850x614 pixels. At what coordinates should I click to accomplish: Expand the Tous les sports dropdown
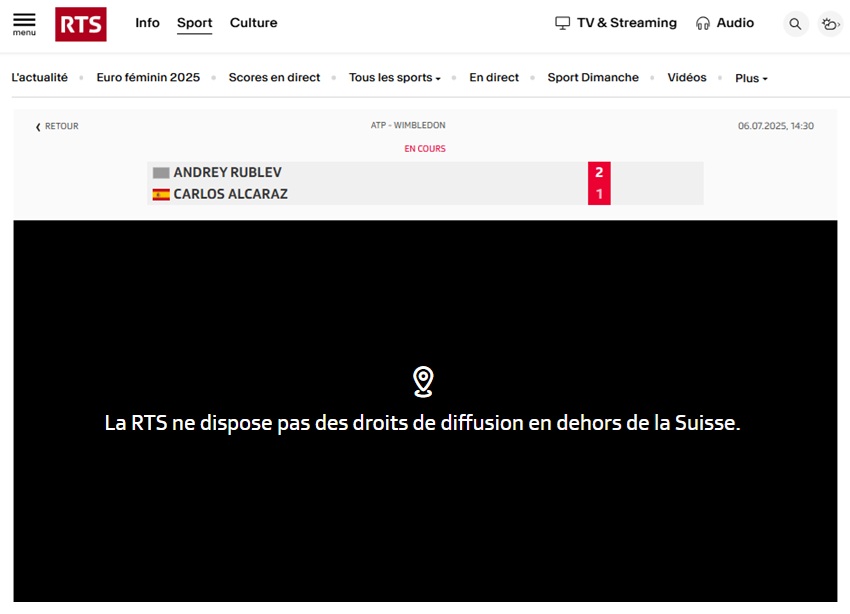pyautogui.click(x=394, y=78)
